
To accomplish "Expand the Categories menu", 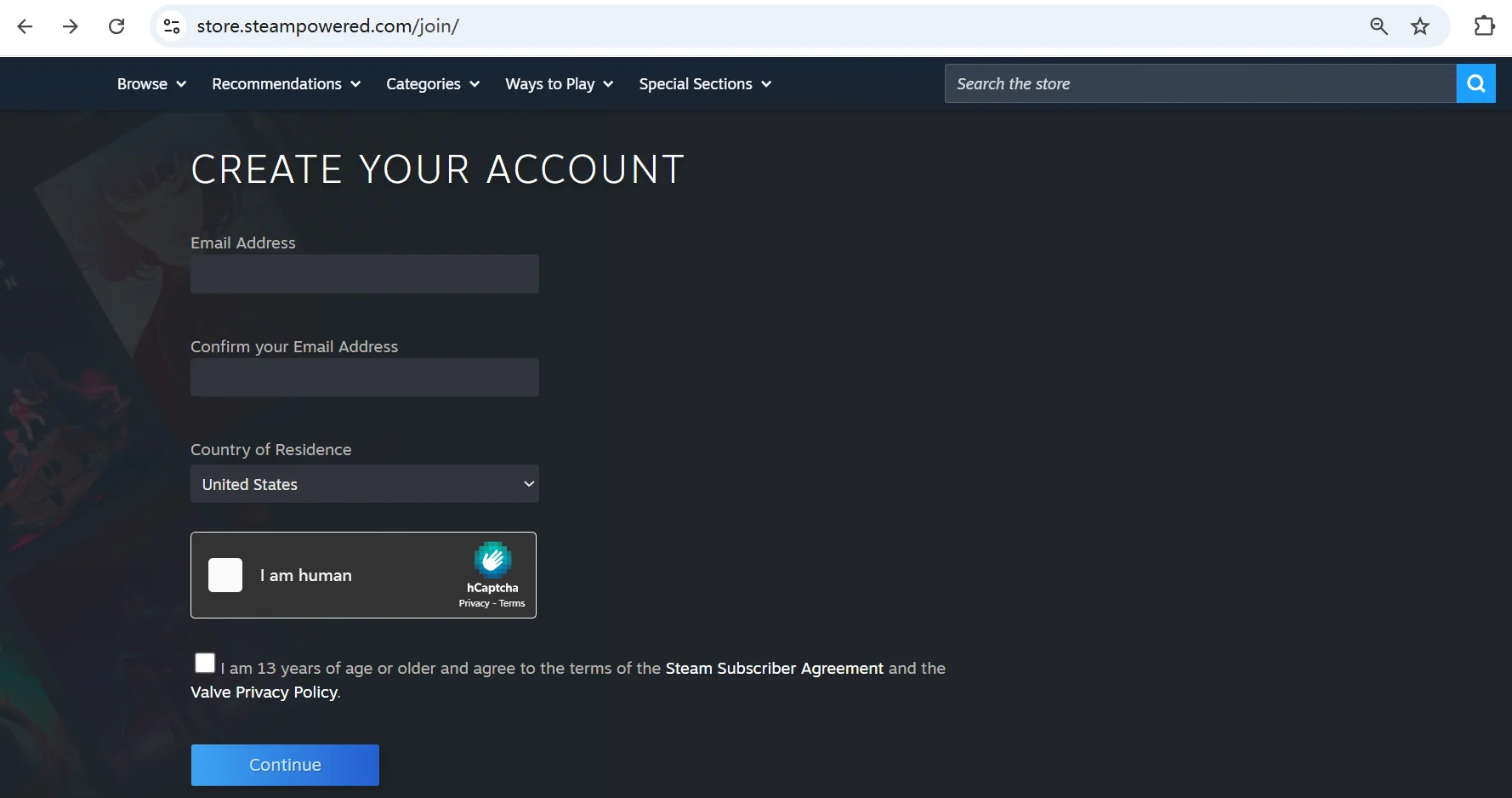I will pyautogui.click(x=433, y=84).
